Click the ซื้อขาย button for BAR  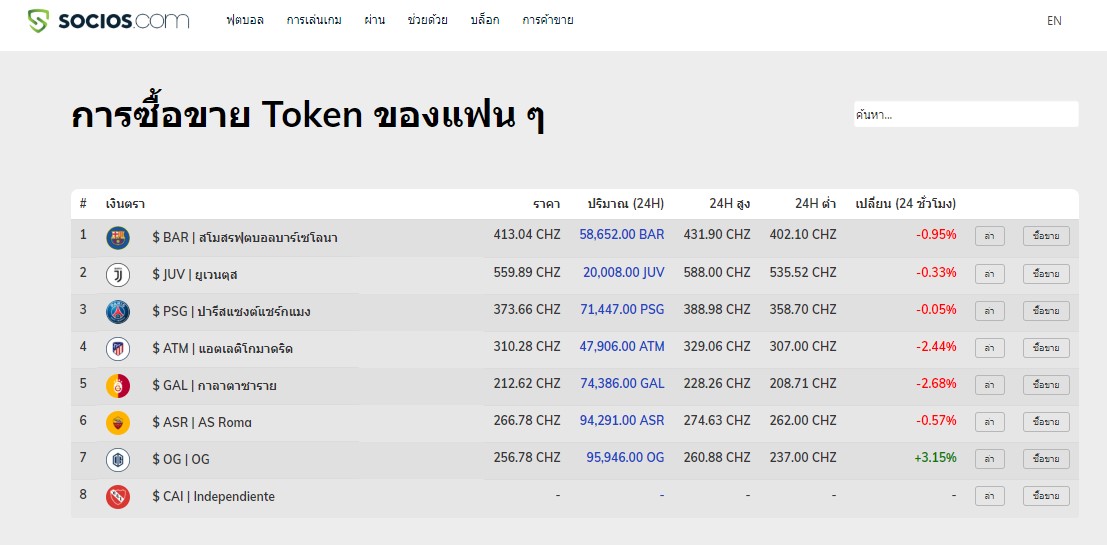coord(1046,236)
